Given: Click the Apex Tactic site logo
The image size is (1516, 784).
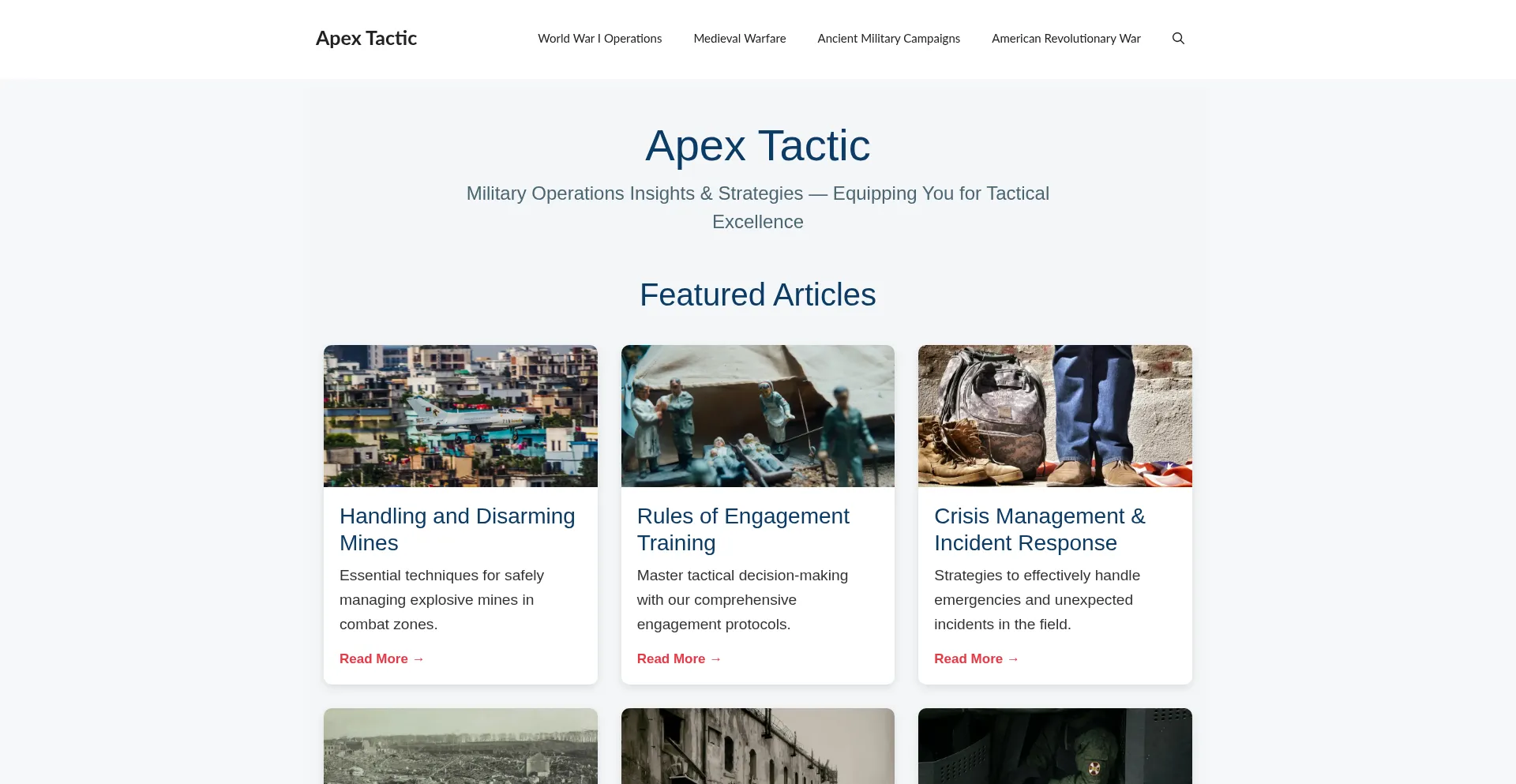Looking at the screenshot, I should coord(366,37).
